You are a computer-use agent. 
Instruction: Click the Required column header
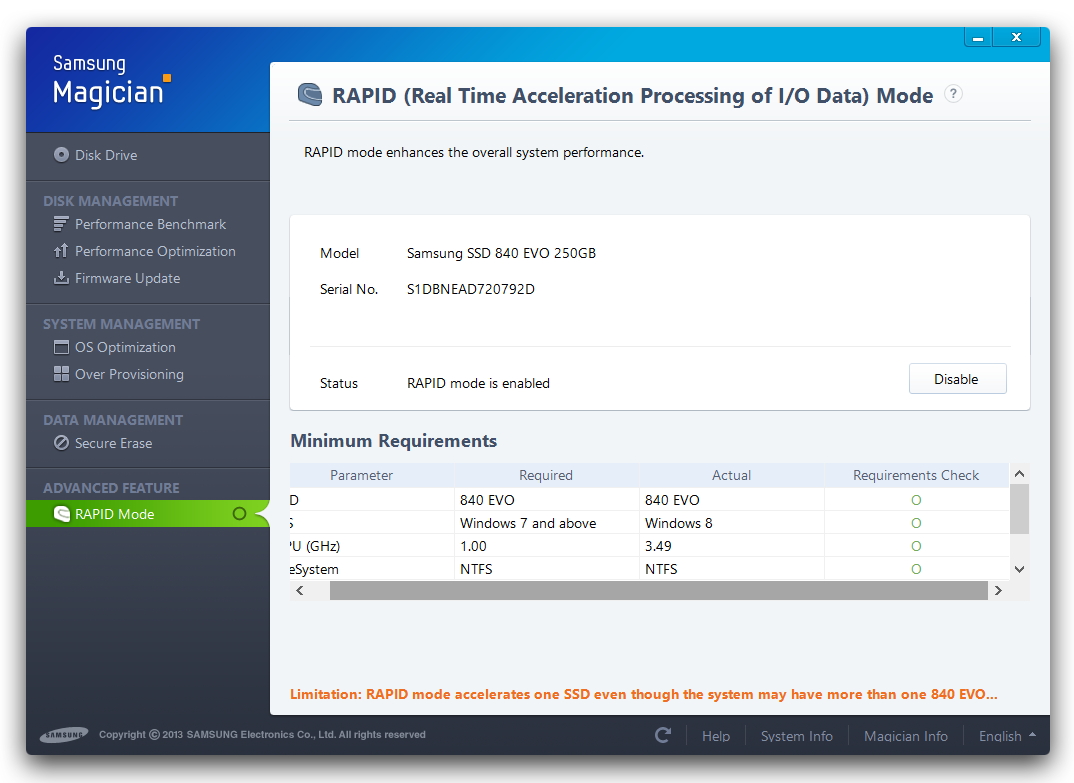(546, 475)
